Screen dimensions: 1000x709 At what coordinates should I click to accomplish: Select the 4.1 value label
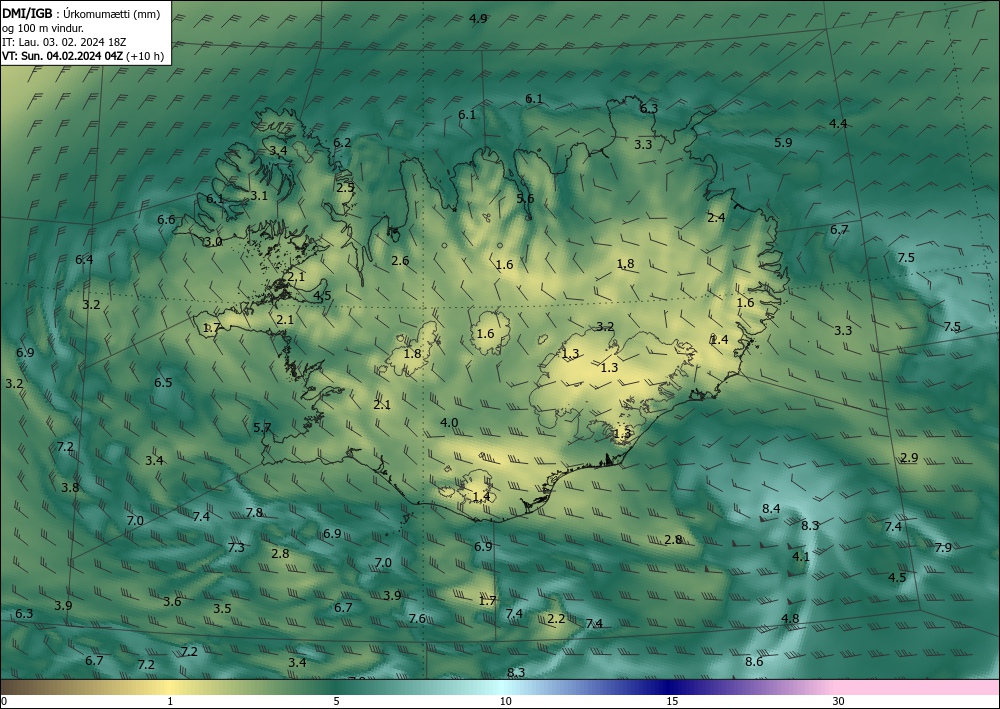click(x=800, y=556)
